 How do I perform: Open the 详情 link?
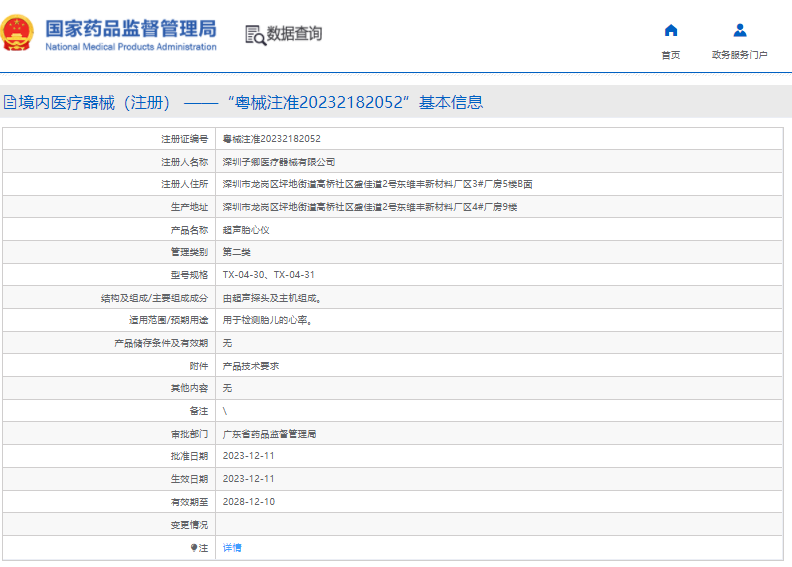click(232, 548)
